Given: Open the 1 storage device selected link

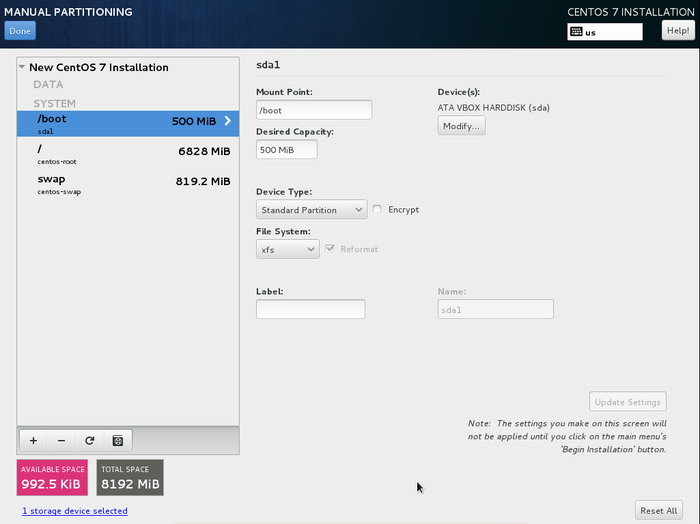Looking at the screenshot, I should [75, 511].
